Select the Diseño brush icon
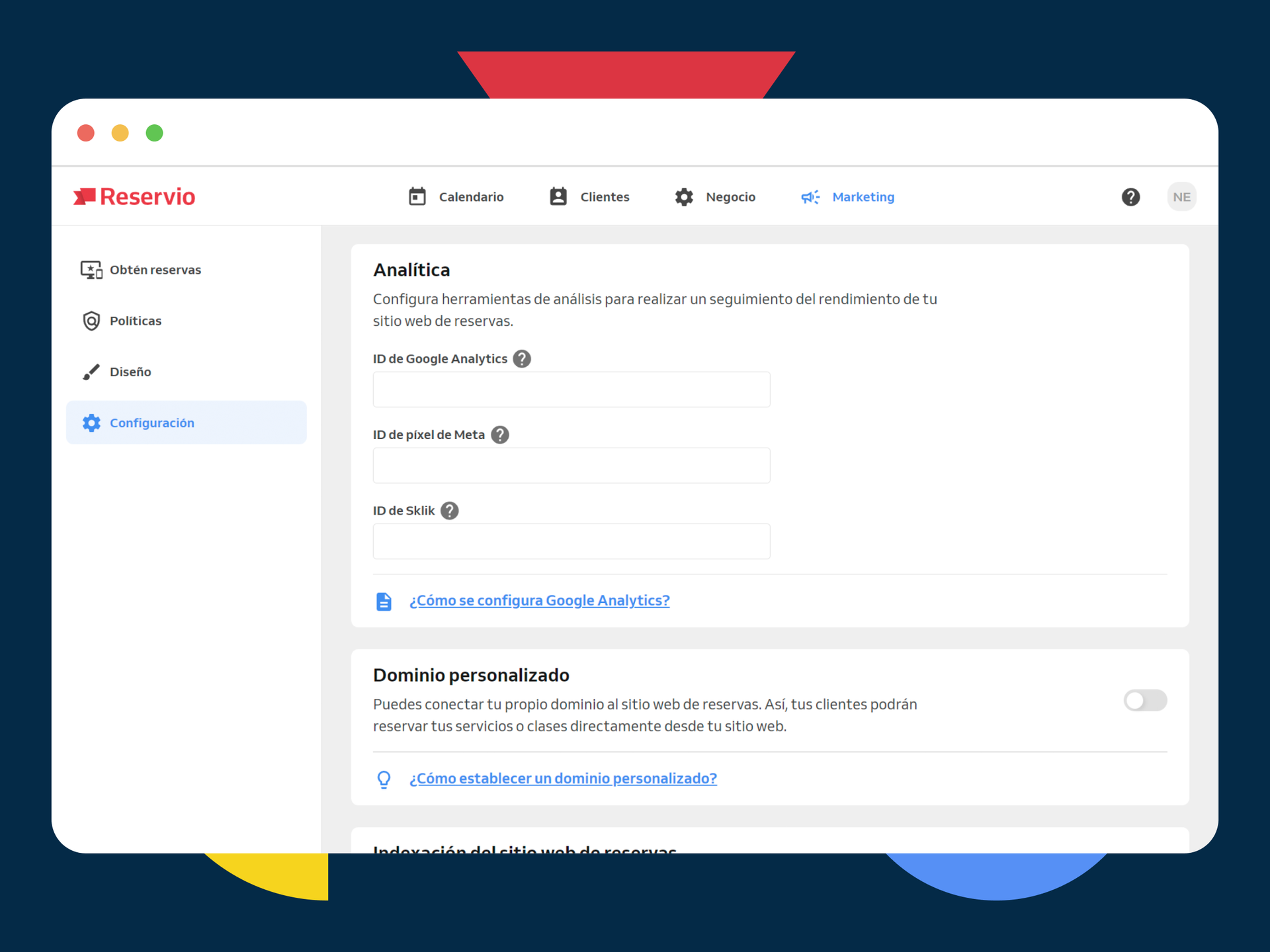 91,372
